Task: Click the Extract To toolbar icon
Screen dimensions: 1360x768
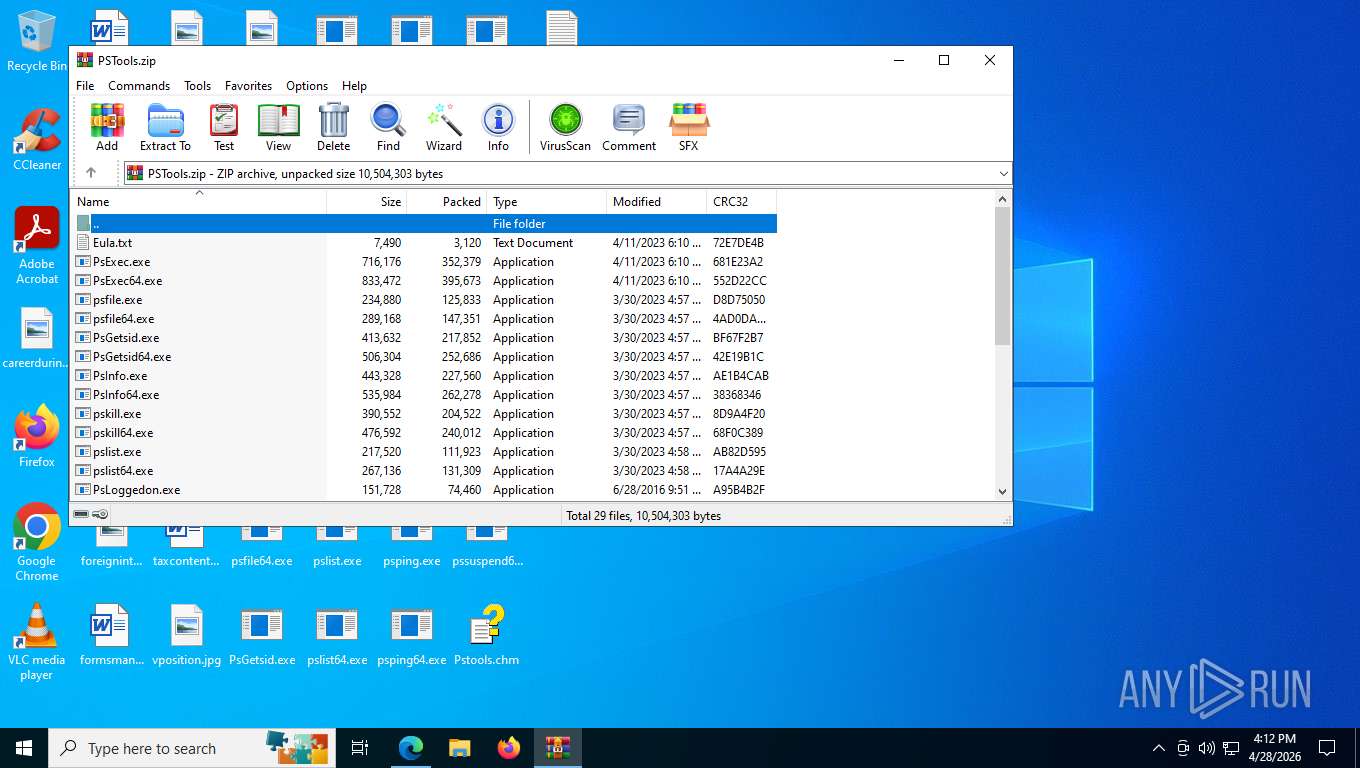Action: (165, 127)
